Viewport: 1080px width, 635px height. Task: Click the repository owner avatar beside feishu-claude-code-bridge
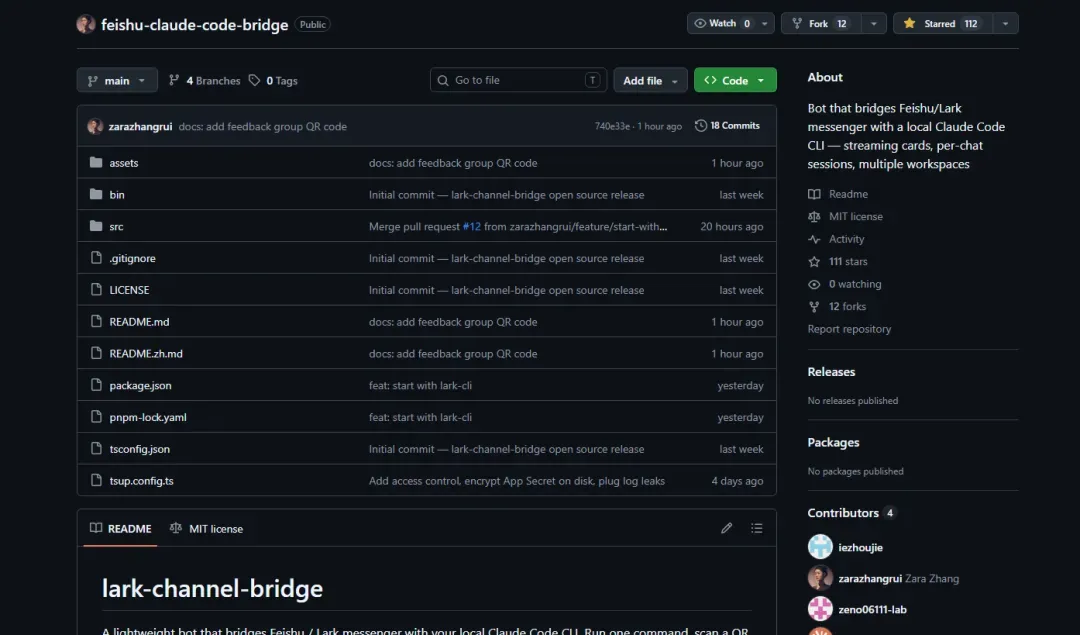pyautogui.click(x=86, y=24)
